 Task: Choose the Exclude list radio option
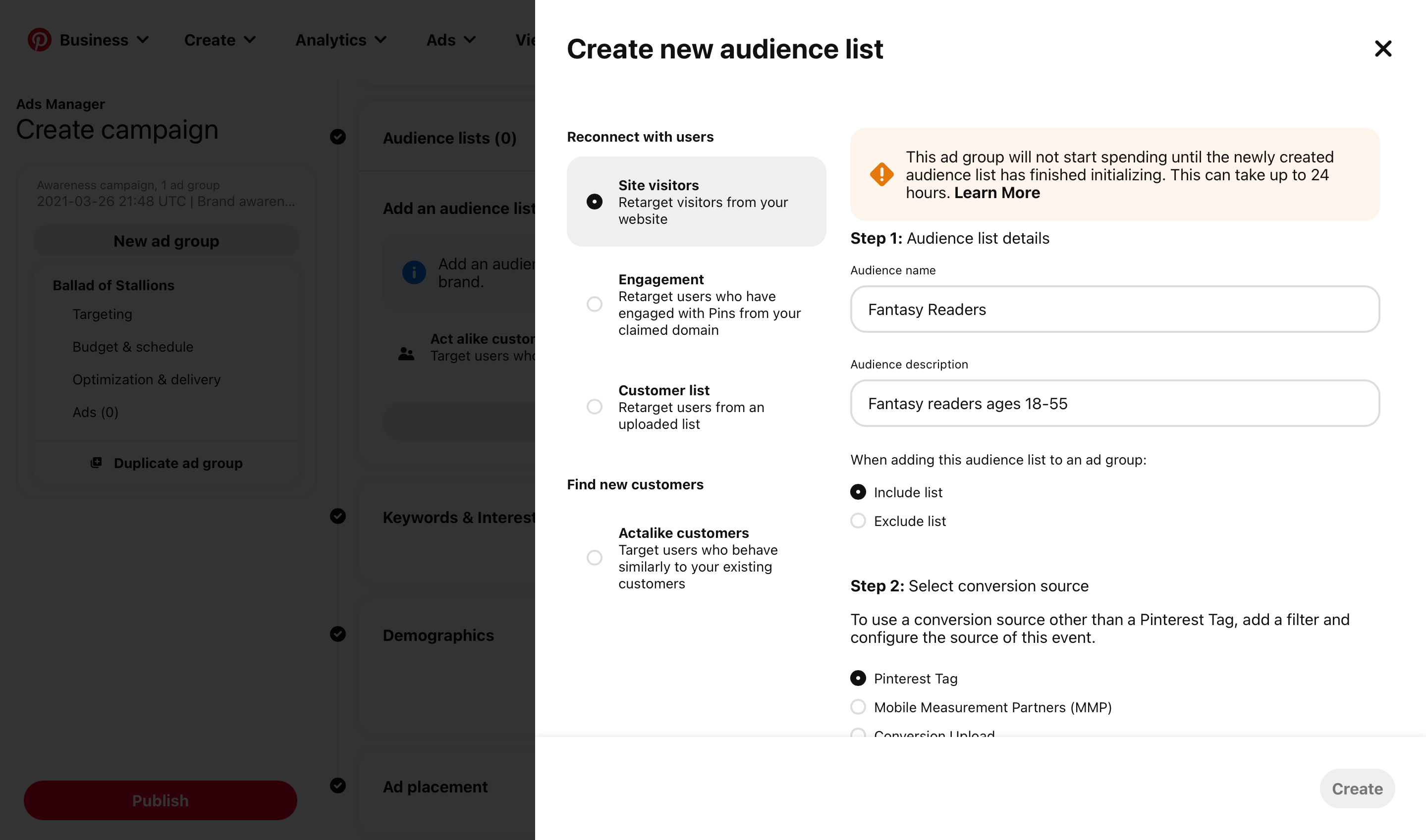coord(858,521)
